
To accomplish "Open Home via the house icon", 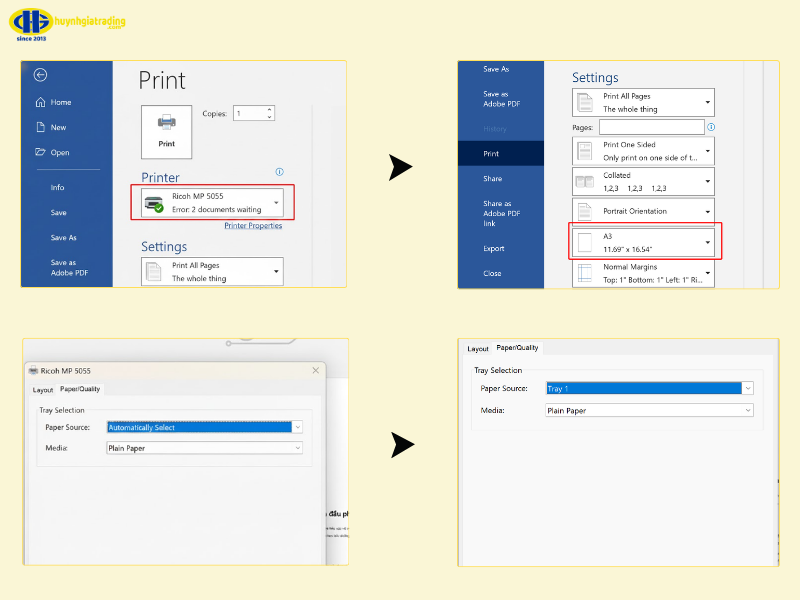I will tap(40, 102).
